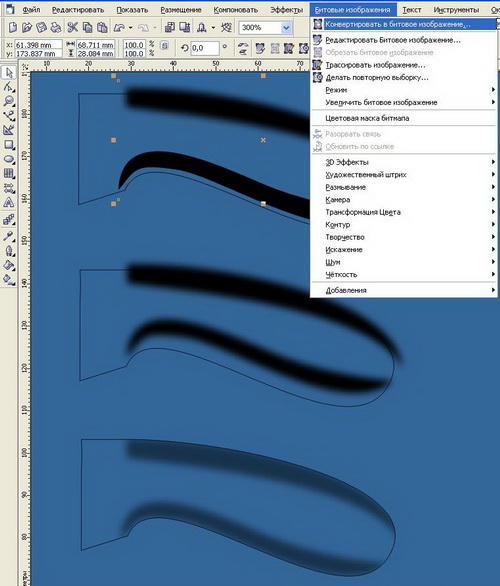
Task: Select the Interactive Blend tool
Action: point(9,220)
